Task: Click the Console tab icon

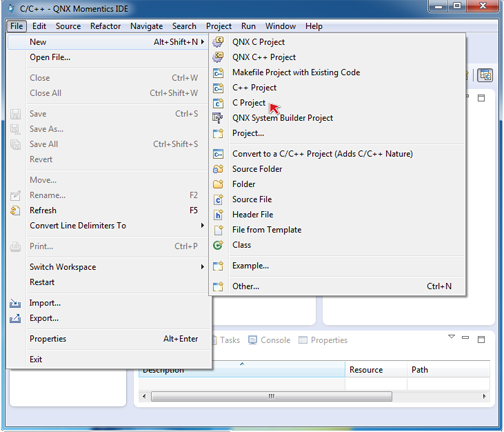Action: click(x=253, y=340)
